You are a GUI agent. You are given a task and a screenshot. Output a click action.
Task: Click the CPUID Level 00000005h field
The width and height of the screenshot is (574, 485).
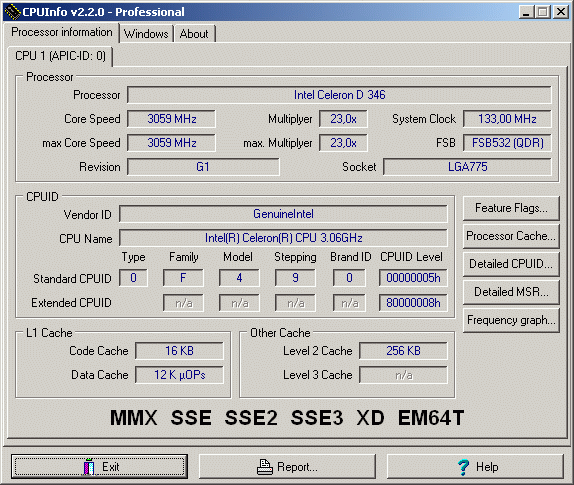pos(413,278)
